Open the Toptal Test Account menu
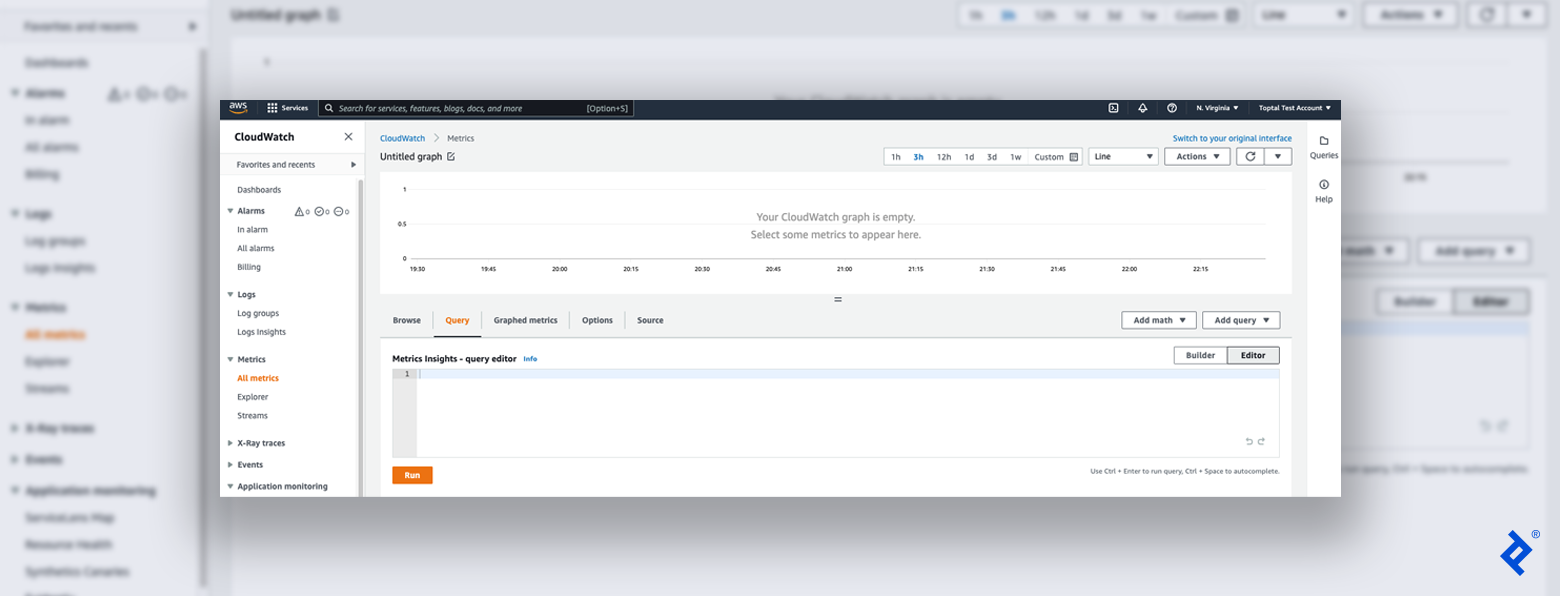 [x=1296, y=108]
